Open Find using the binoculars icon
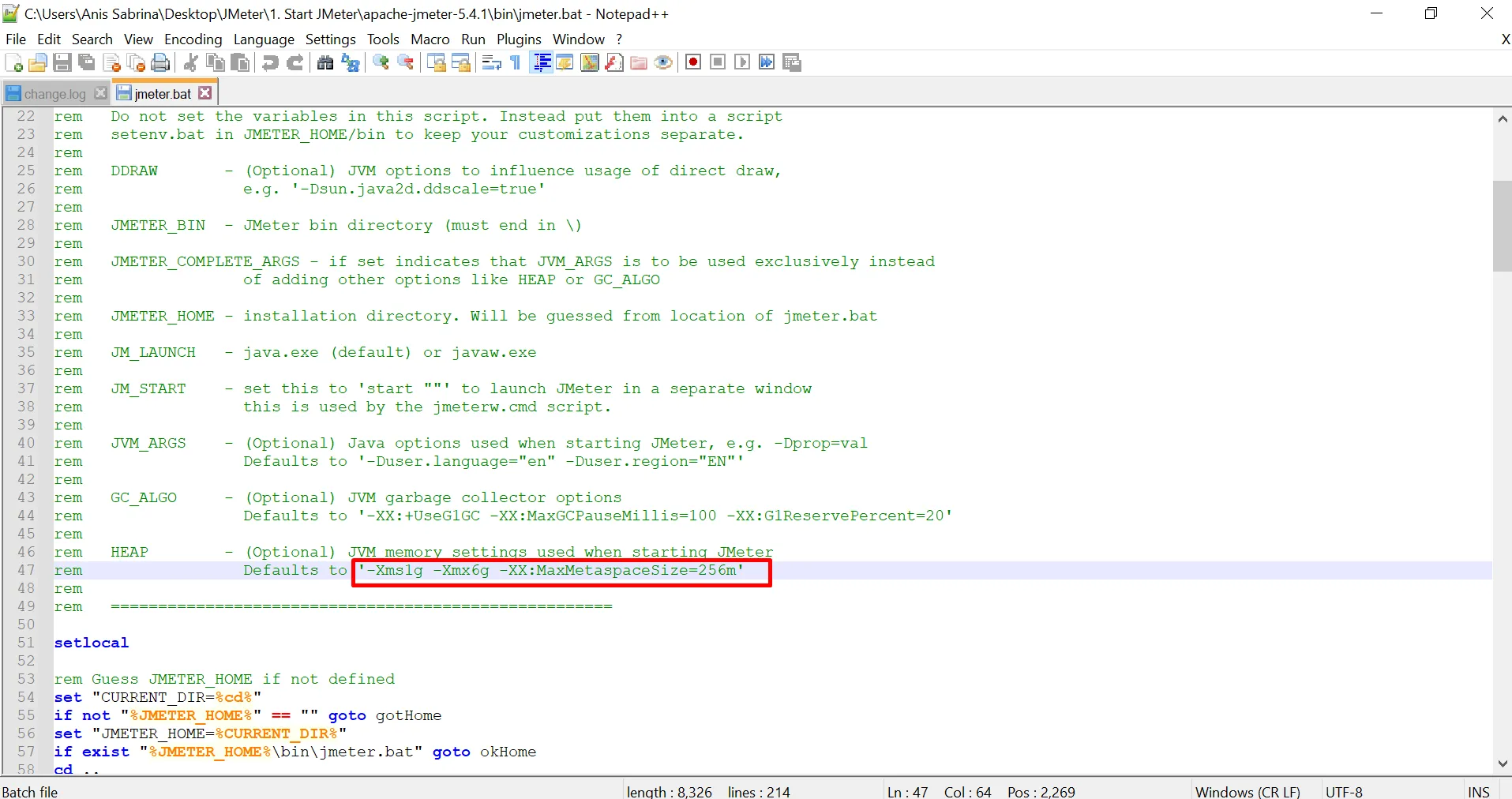This screenshot has height=799, width=1512. tap(325, 62)
